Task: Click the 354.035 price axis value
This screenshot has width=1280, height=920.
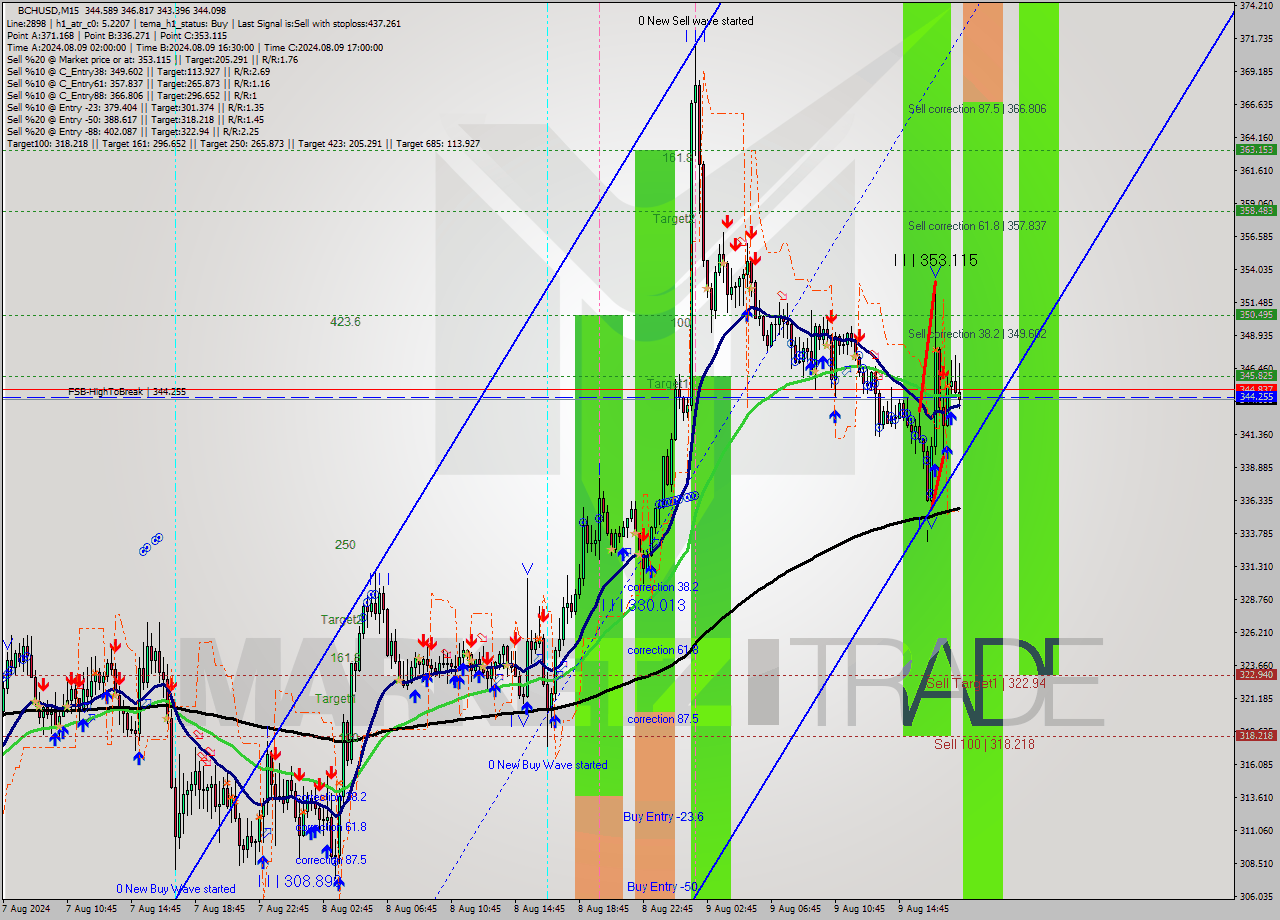Action: [1255, 270]
